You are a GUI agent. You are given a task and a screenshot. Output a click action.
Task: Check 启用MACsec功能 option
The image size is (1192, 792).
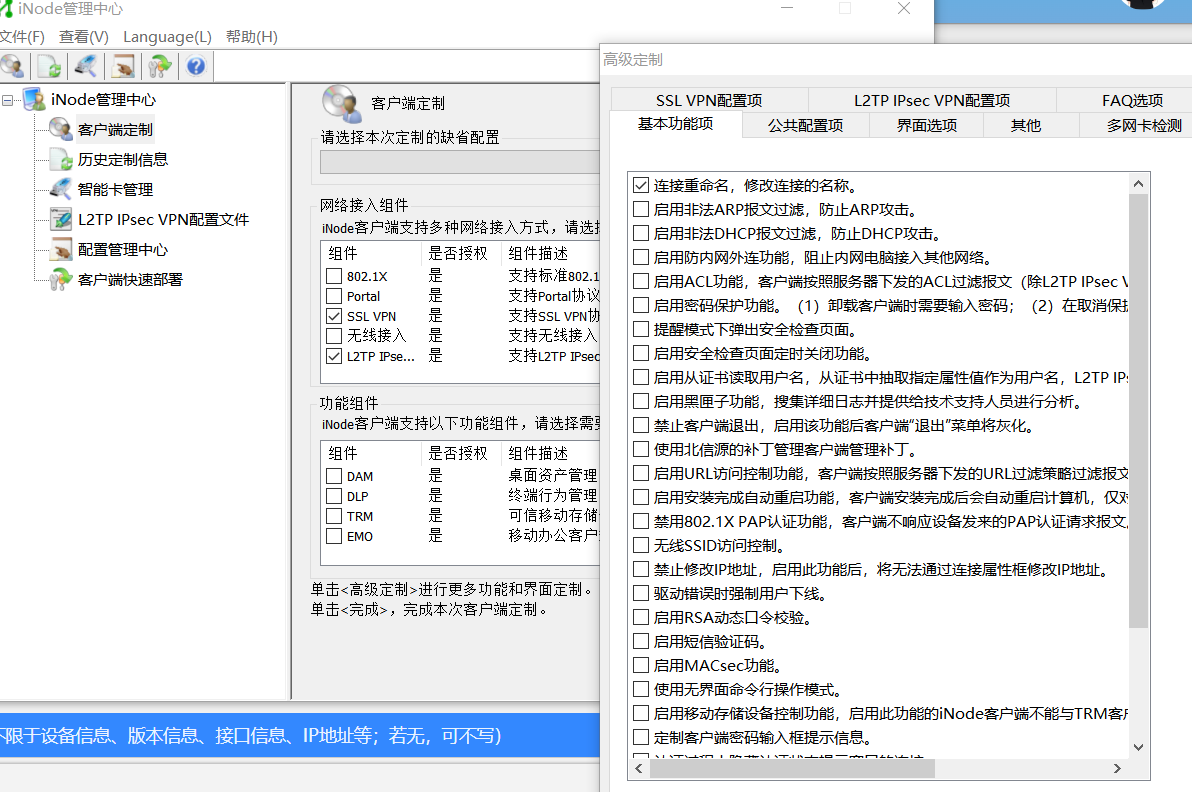[x=641, y=665]
